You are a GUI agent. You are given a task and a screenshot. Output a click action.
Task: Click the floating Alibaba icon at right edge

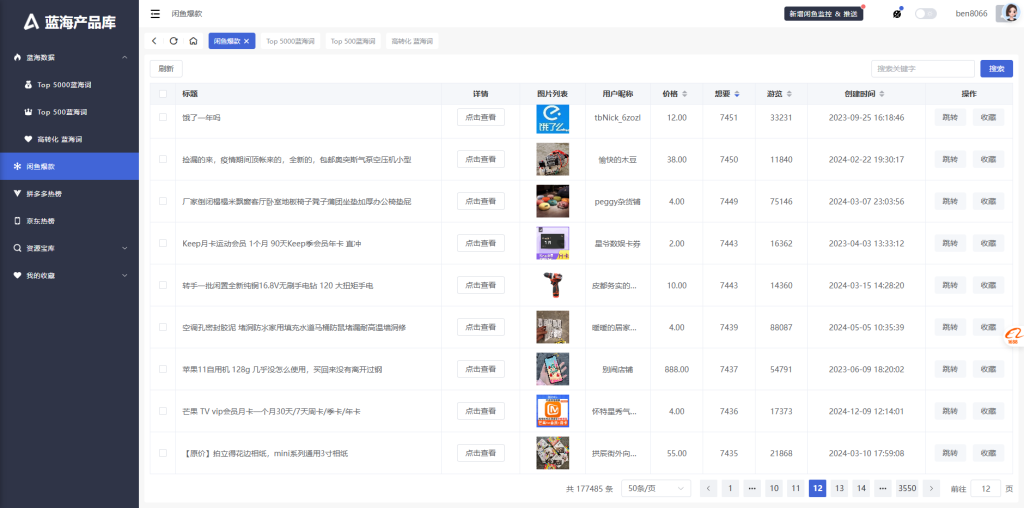[x=1011, y=337]
